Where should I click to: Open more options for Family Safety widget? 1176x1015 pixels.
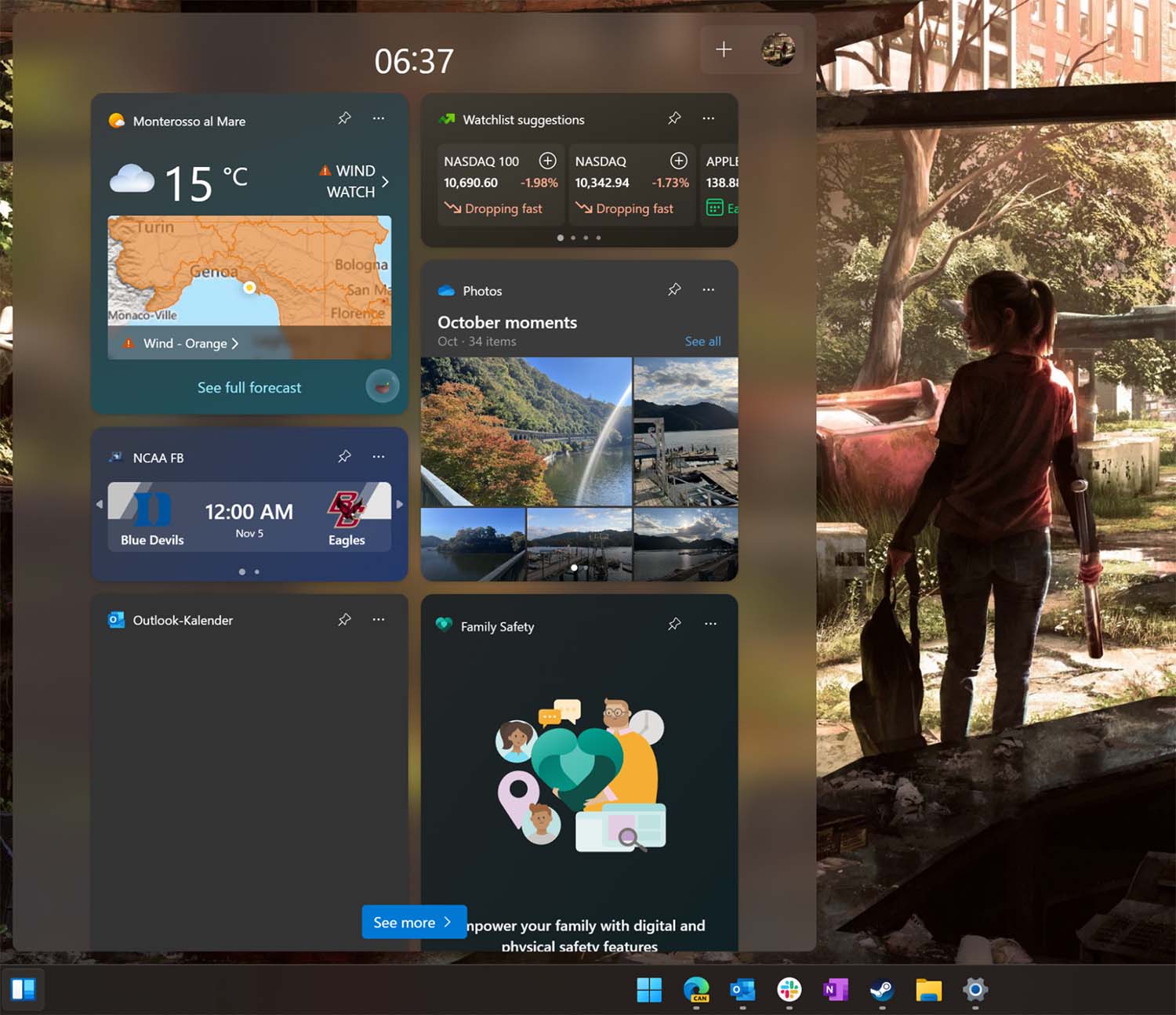(710, 625)
